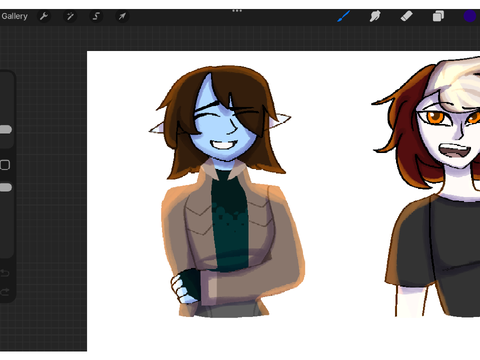The width and height of the screenshot is (480, 360).
Task: Click the brush size slider handle
Action: (5, 129)
